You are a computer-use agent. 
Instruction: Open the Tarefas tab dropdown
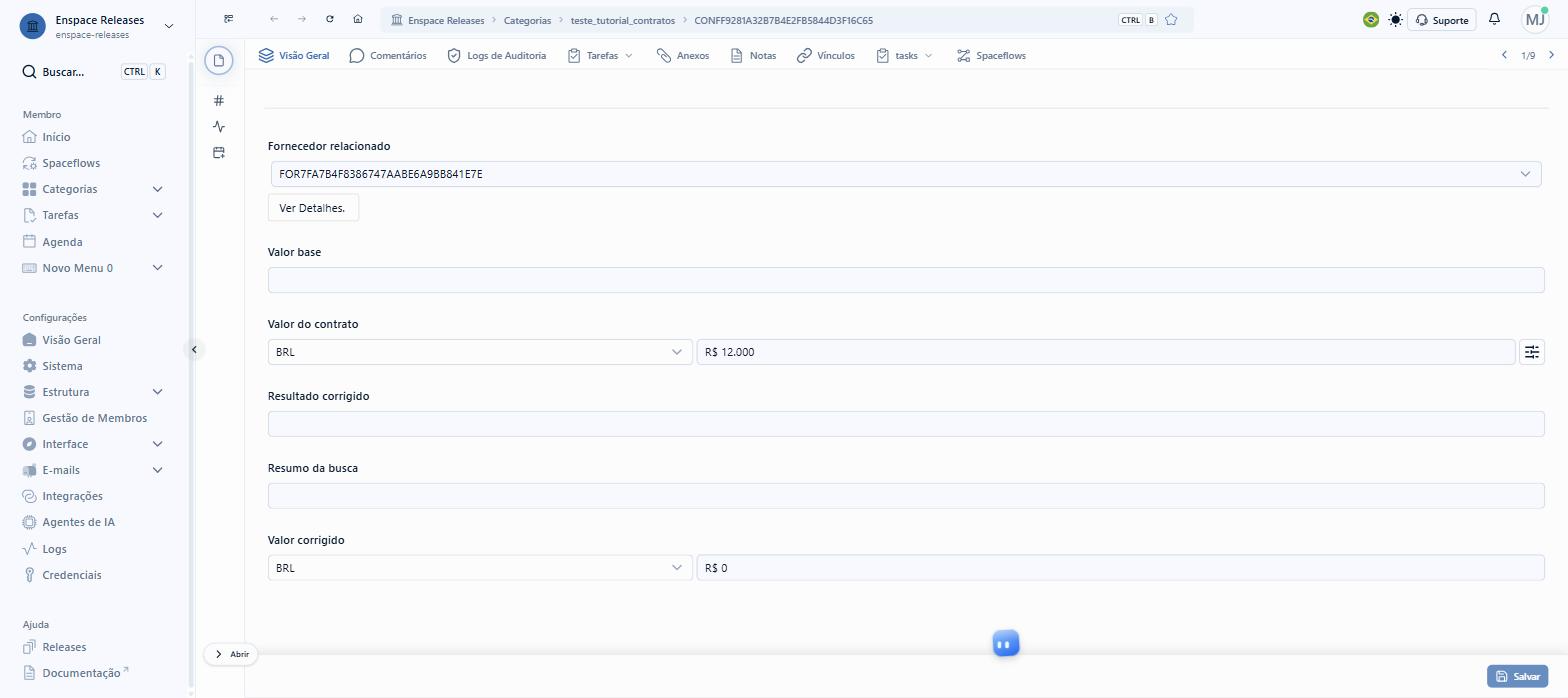(600, 56)
